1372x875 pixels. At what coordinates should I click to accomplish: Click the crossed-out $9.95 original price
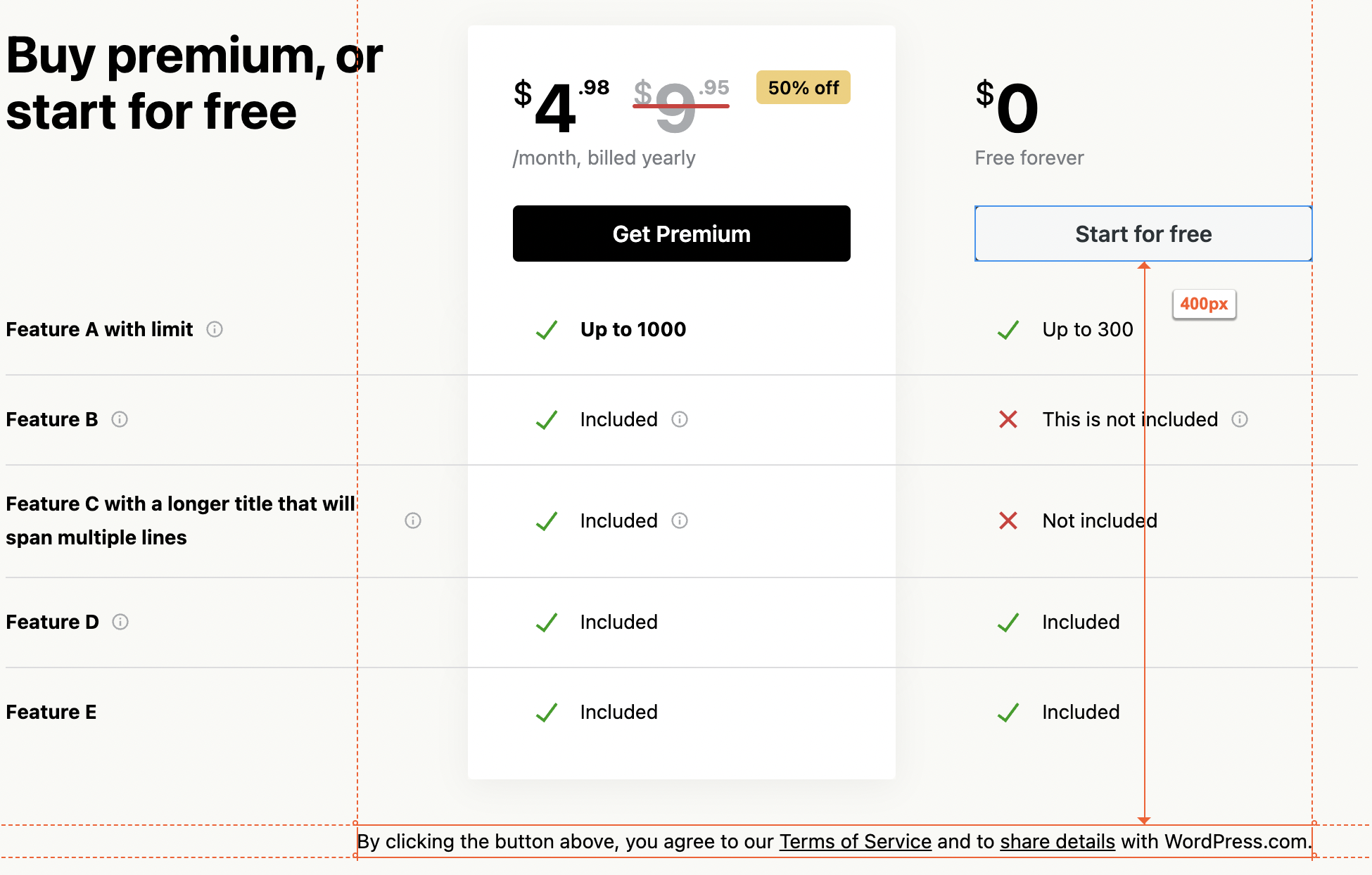pyautogui.click(x=680, y=106)
